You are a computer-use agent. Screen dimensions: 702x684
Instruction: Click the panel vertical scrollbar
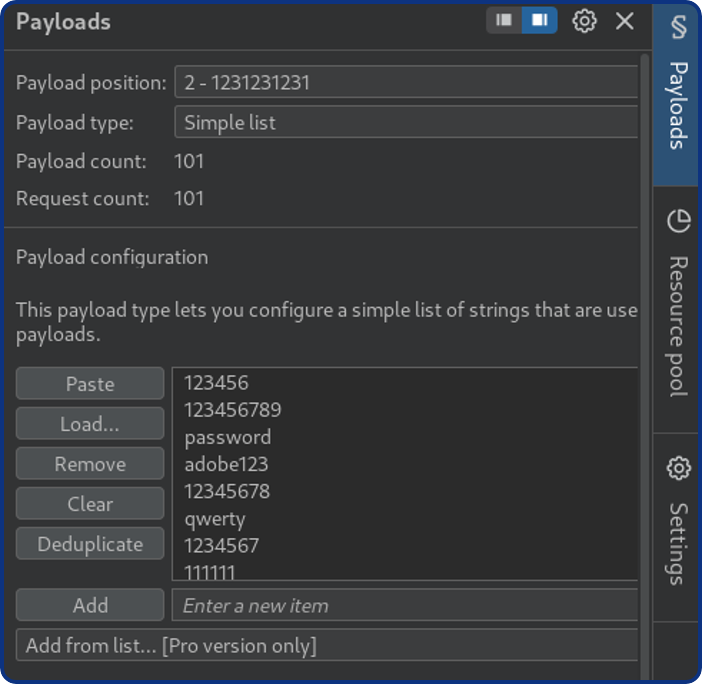coord(645,367)
